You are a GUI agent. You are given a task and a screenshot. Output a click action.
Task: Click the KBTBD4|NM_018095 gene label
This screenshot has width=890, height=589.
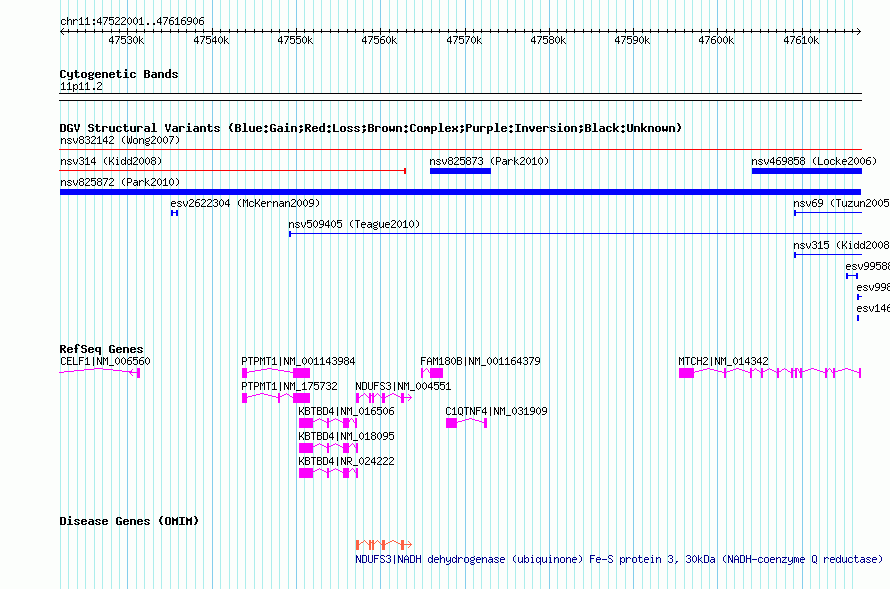[346, 436]
